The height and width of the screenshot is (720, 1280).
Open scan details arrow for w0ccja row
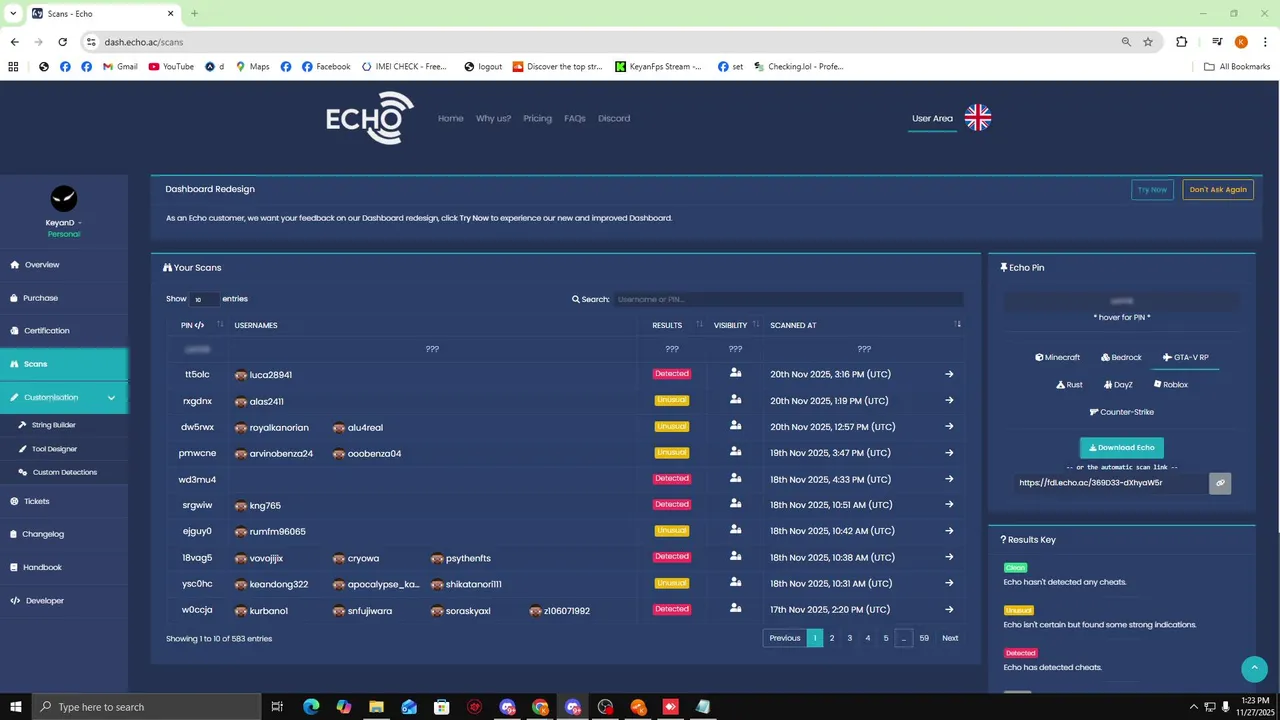949,610
